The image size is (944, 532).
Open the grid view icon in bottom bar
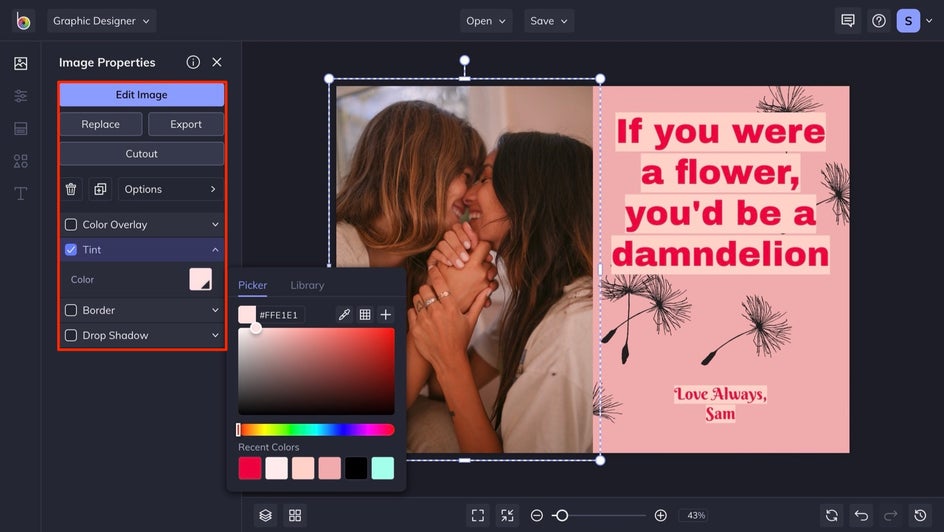tap(295, 515)
